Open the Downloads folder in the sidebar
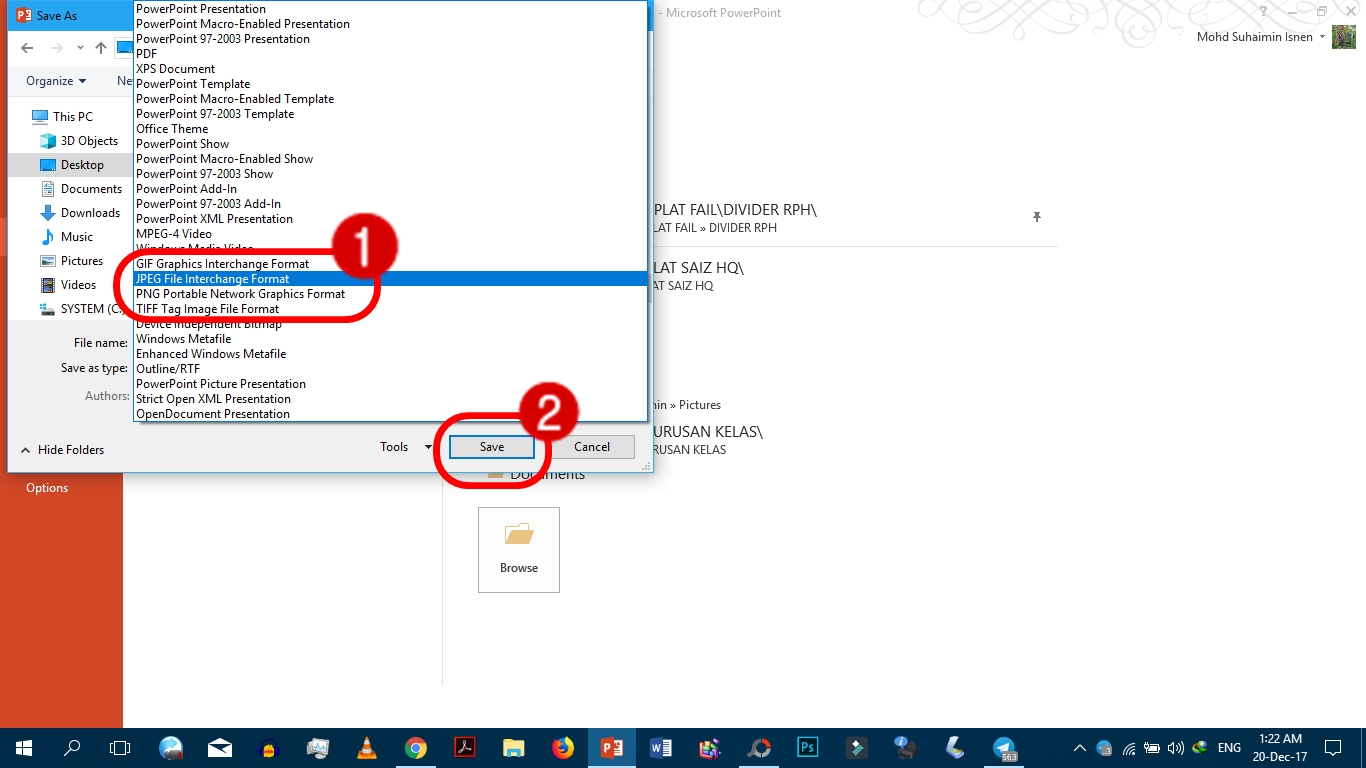The height and width of the screenshot is (768, 1366). (80, 213)
